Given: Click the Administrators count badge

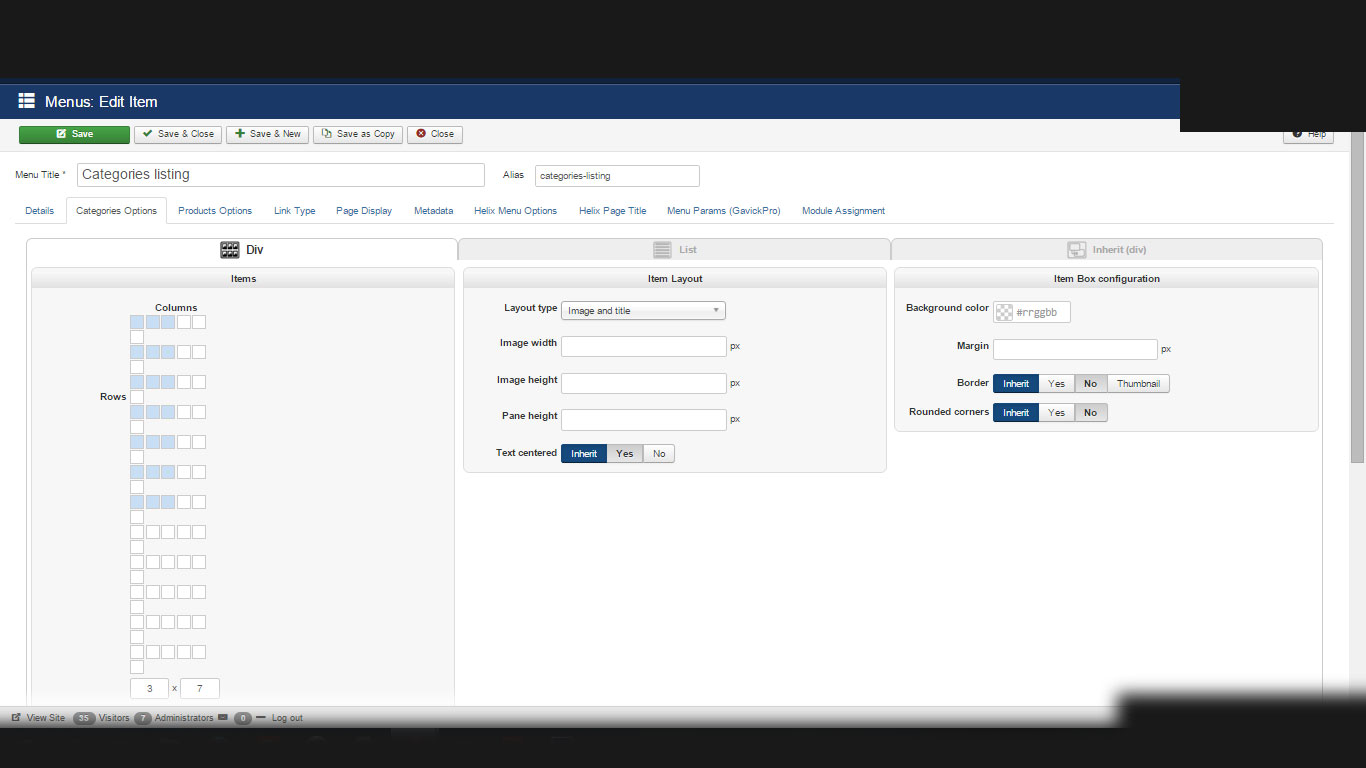Looking at the screenshot, I should 142,718.
